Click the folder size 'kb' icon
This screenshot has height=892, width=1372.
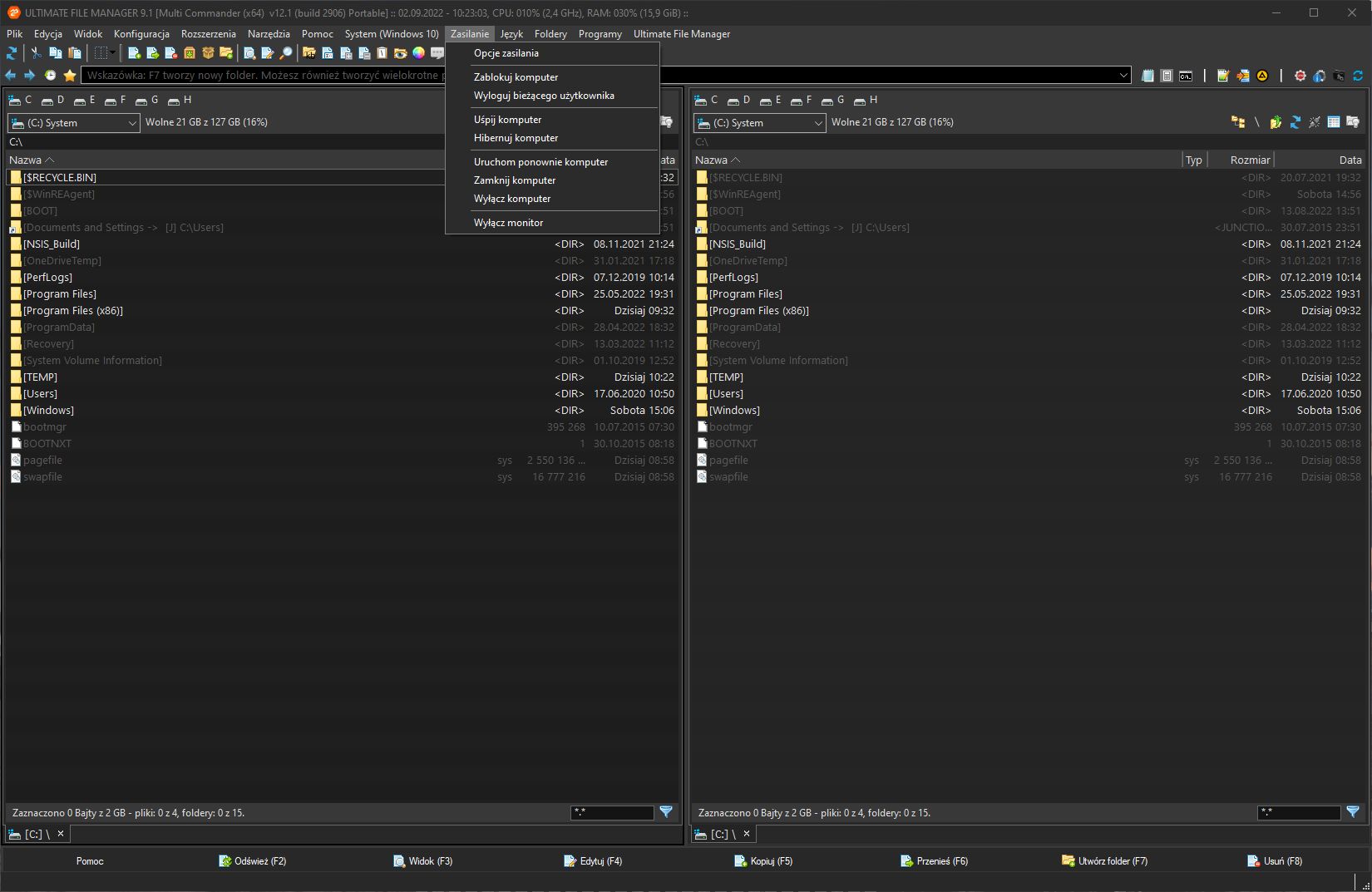click(x=309, y=53)
